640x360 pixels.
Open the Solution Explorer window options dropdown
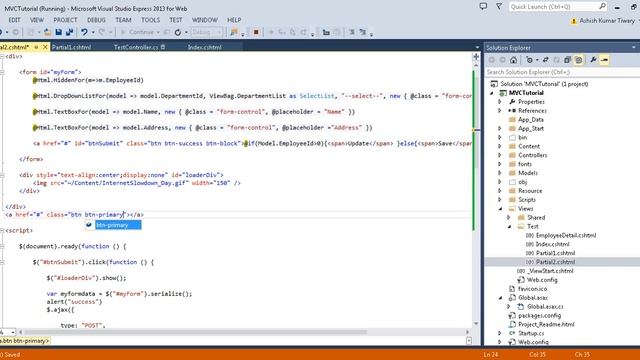point(634,47)
